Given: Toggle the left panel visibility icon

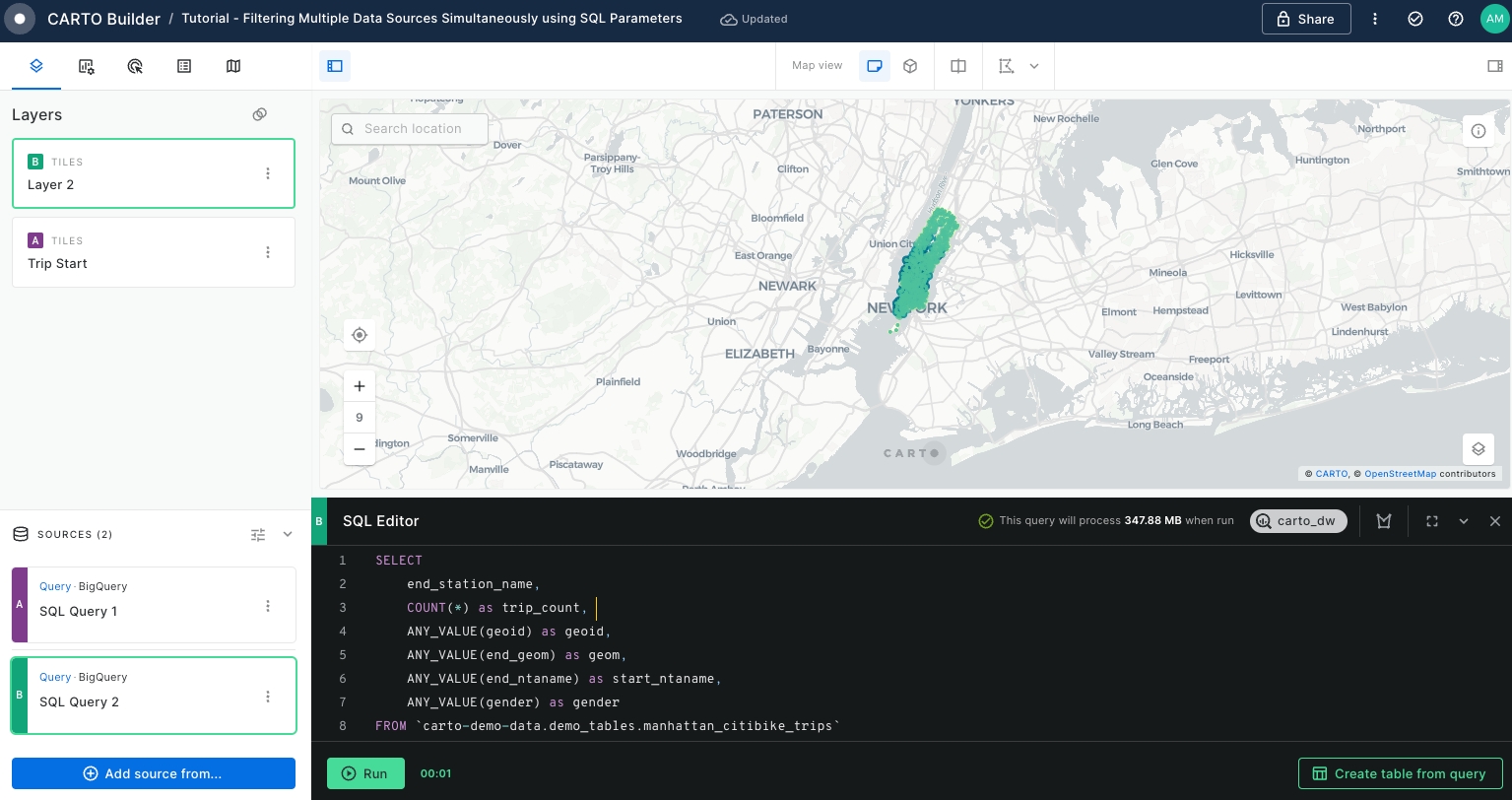Looking at the screenshot, I should 335,66.
